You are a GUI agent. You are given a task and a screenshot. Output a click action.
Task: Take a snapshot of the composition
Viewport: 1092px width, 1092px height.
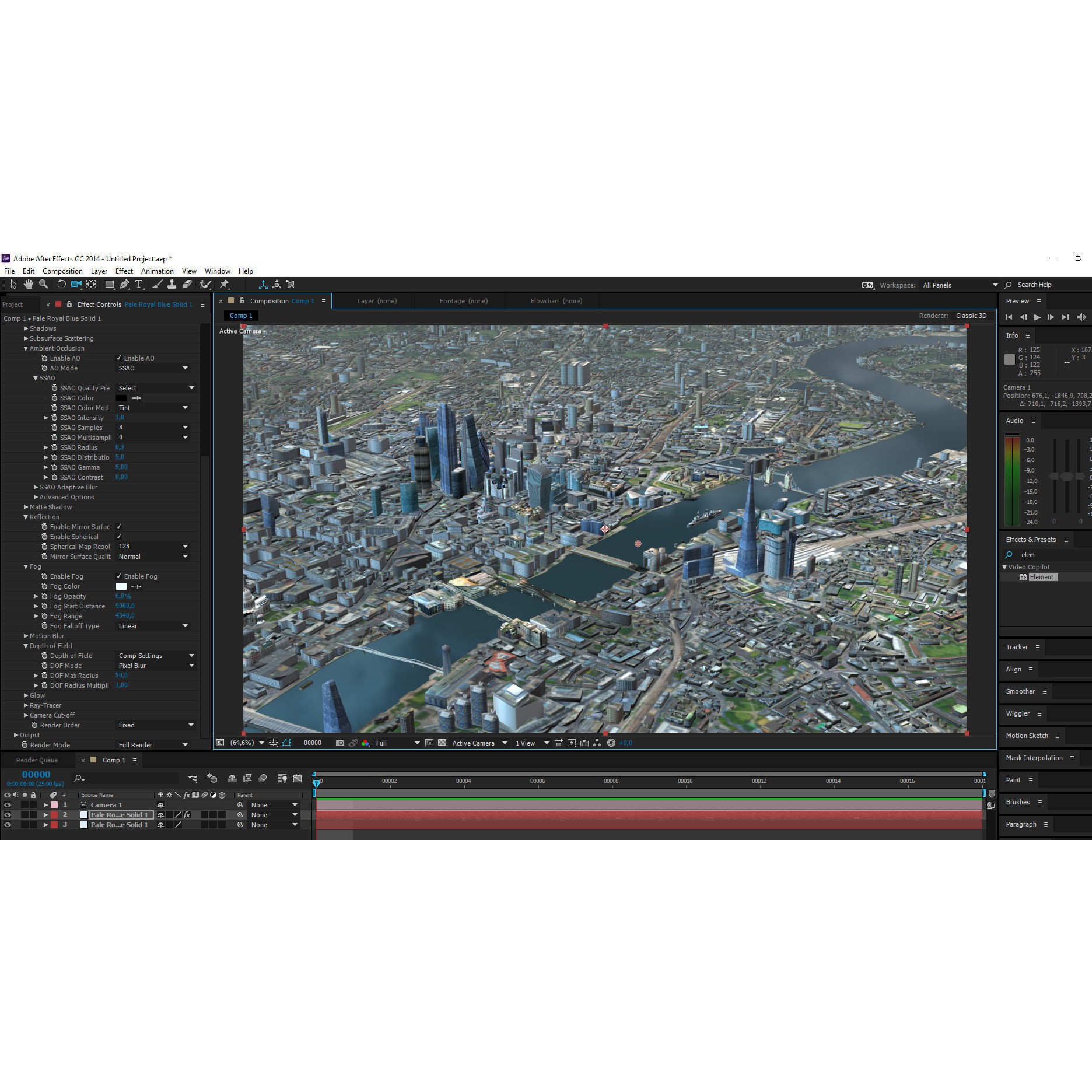(x=339, y=743)
